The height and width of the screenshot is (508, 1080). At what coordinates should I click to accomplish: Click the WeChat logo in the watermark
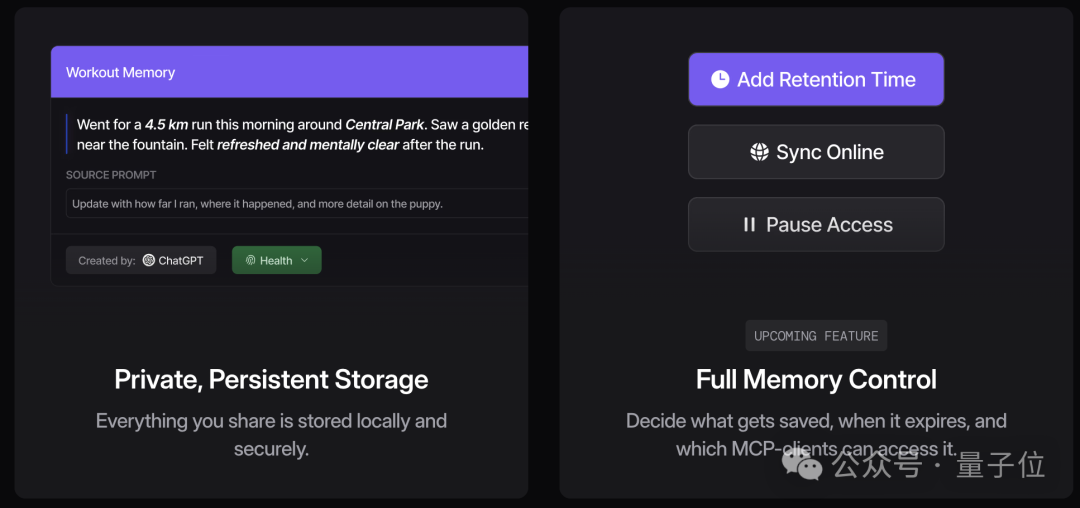pyautogui.click(x=802, y=464)
